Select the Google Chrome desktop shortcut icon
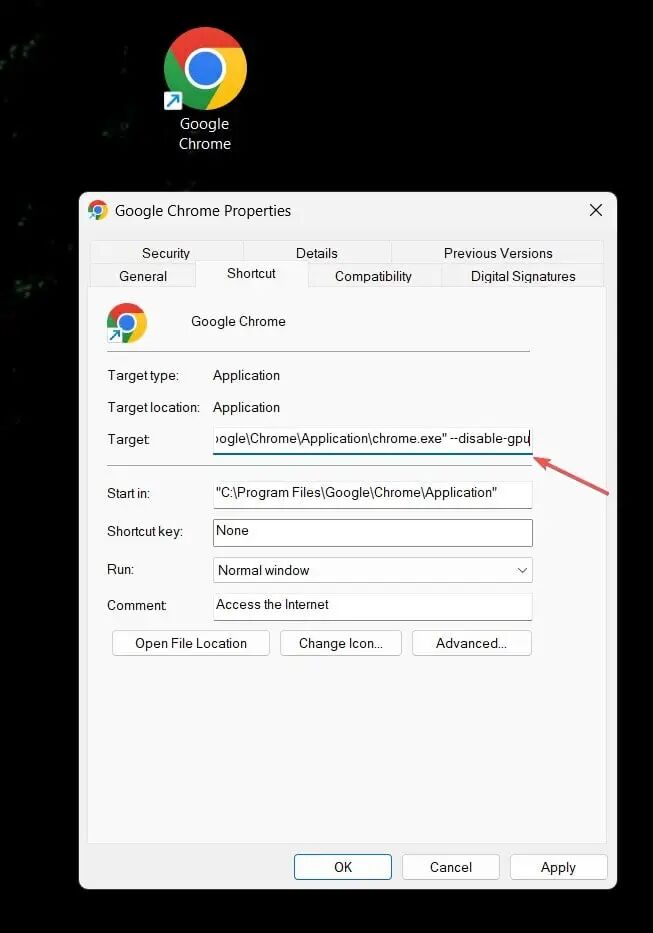Screen dimensions: 653x933 [205, 68]
